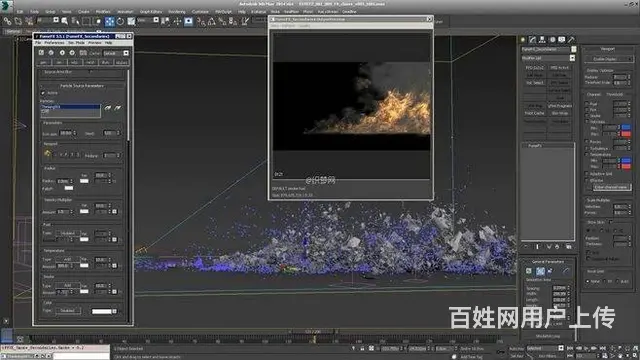Click the Use Pivot Point Center icon
Image resolution: width=640 pixels, height=360 pixels.
coord(165,21)
